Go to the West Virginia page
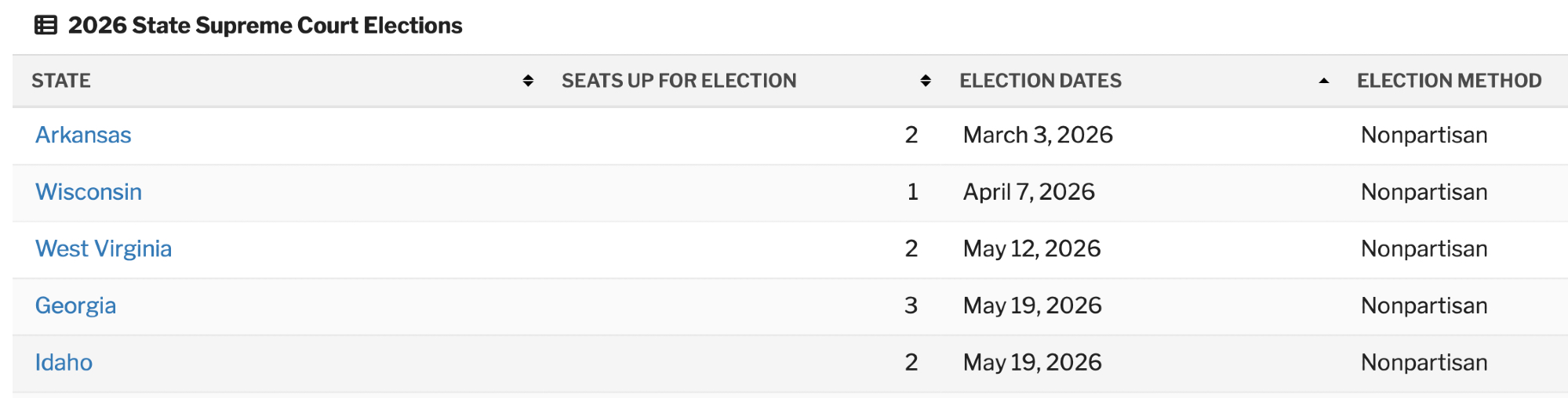The image size is (1568, 398). [x=104, y=249]
